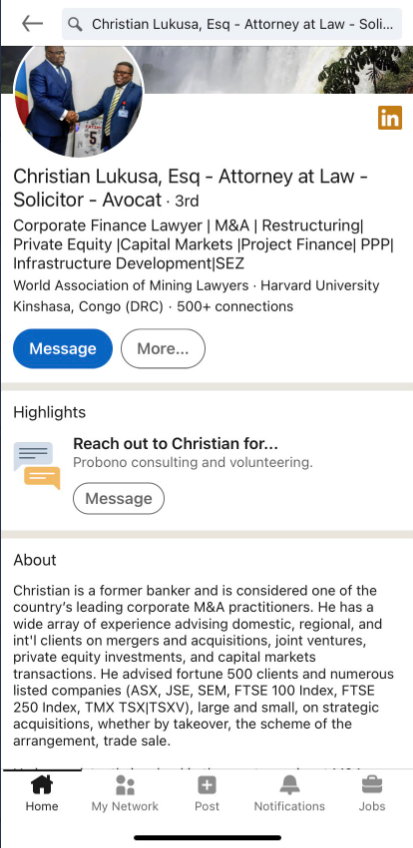Viewport: 413px width, 848px height.
Task: Tap the Highlights chat bubbles icon
Action: [x=37, y=466]
